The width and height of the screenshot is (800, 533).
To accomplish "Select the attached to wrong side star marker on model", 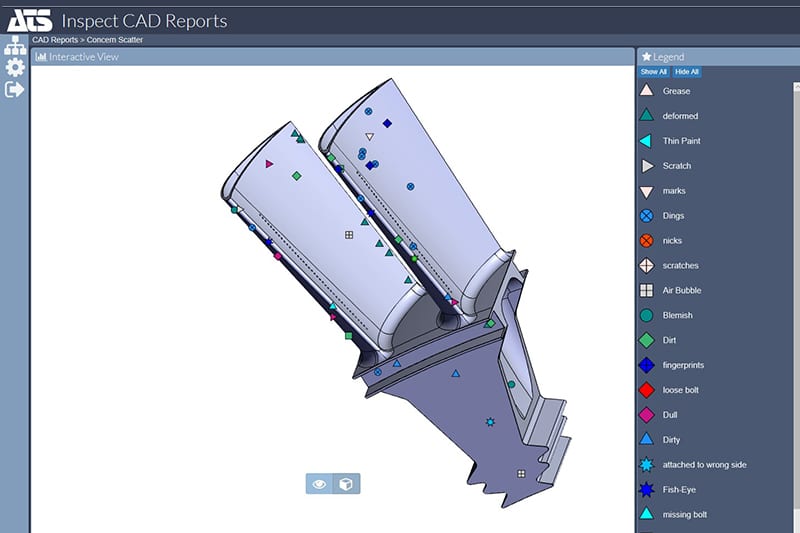I will (x=490, y=422).
